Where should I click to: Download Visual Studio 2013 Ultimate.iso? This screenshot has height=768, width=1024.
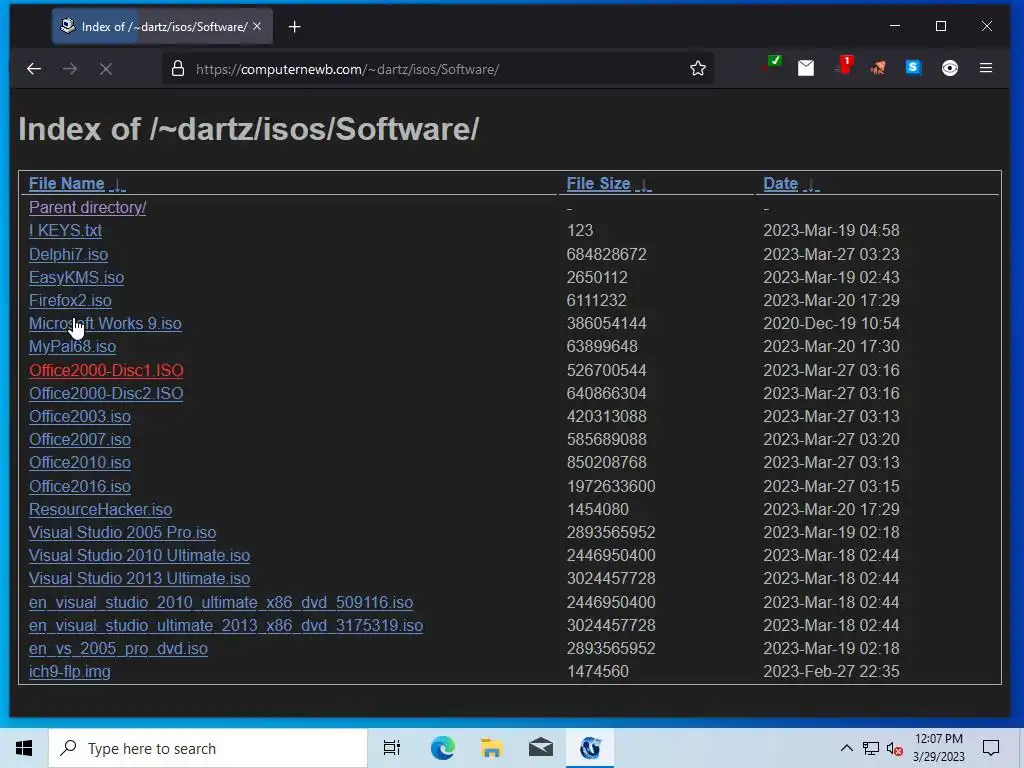pyautogui.click(x=139, y=579)
